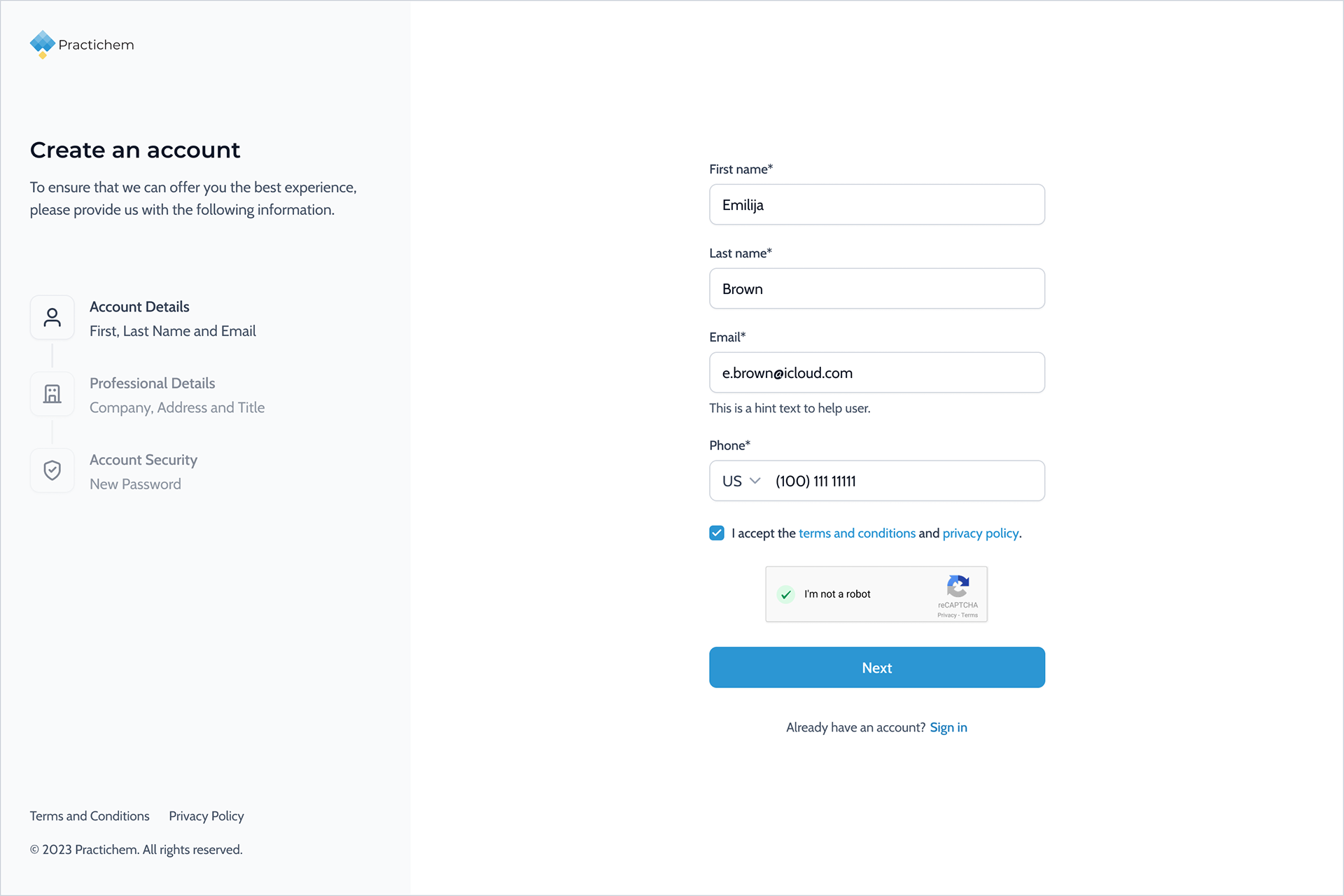The image size is (1344, 896).
Task: Open the US country code dropdown
Action: pos(741,481)
